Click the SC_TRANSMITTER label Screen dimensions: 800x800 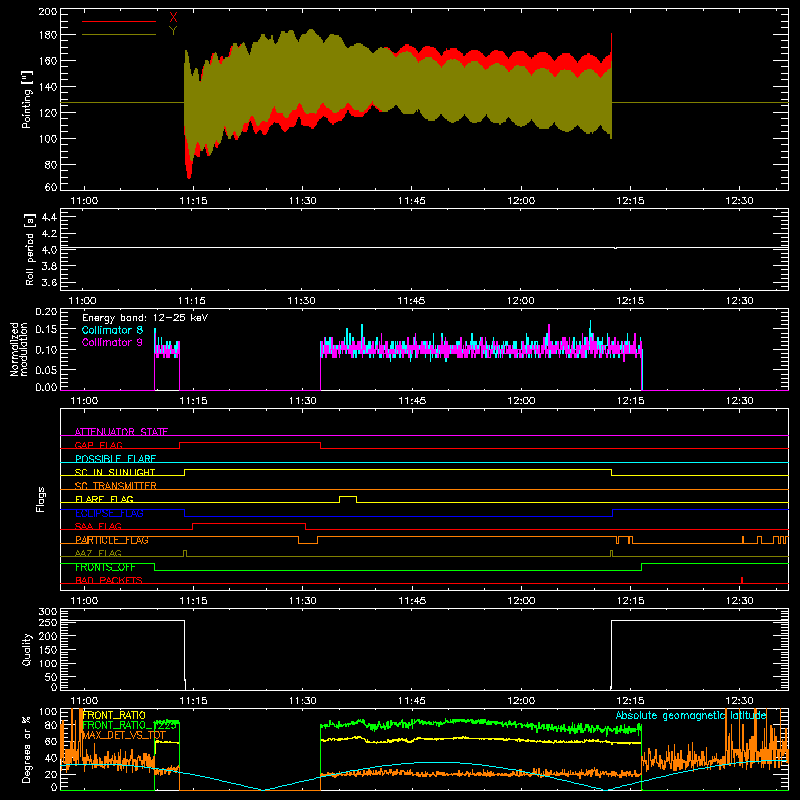[x=116, y=485]
